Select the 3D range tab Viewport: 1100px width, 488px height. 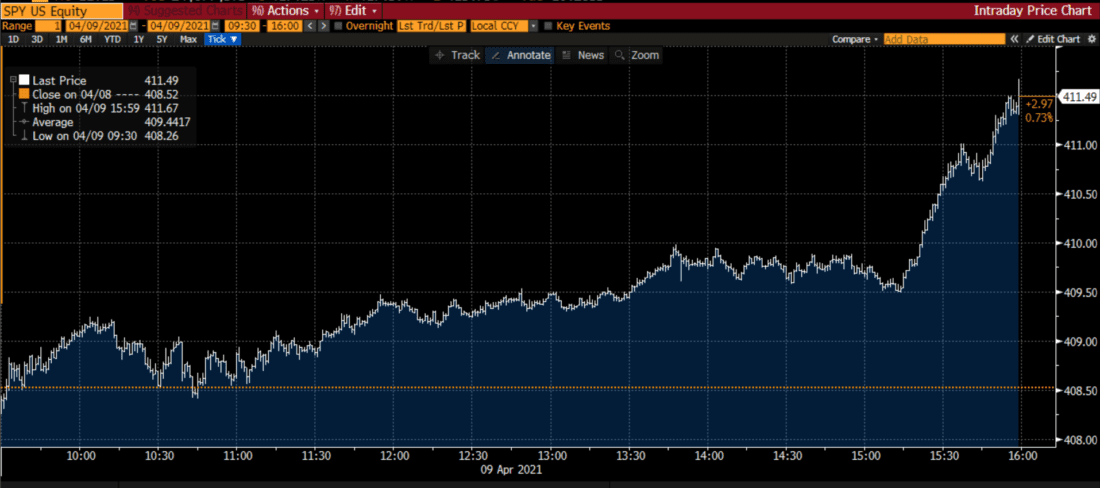point(37,39)
